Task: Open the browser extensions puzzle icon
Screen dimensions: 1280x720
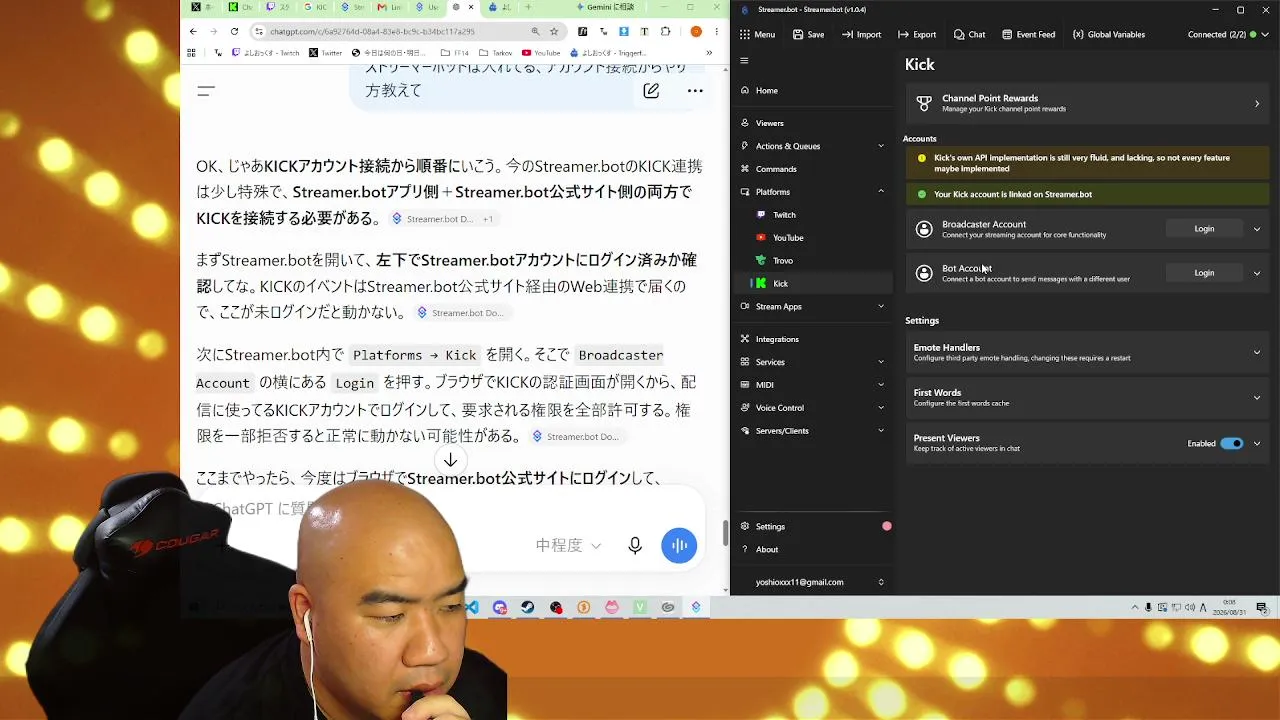Action: click(x=665, y=31)
